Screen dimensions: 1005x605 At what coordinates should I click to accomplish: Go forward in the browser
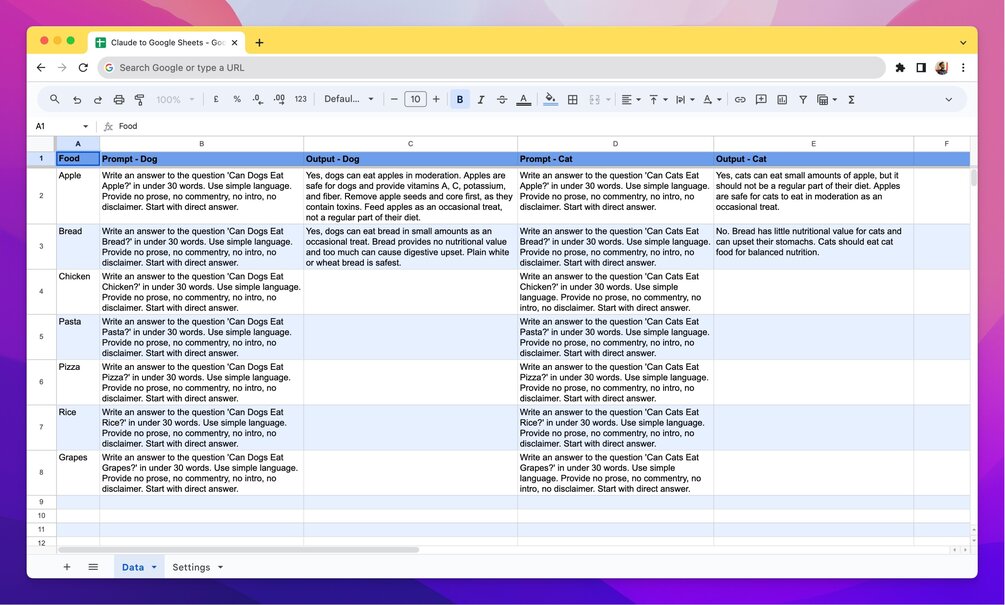click(62, 67)
